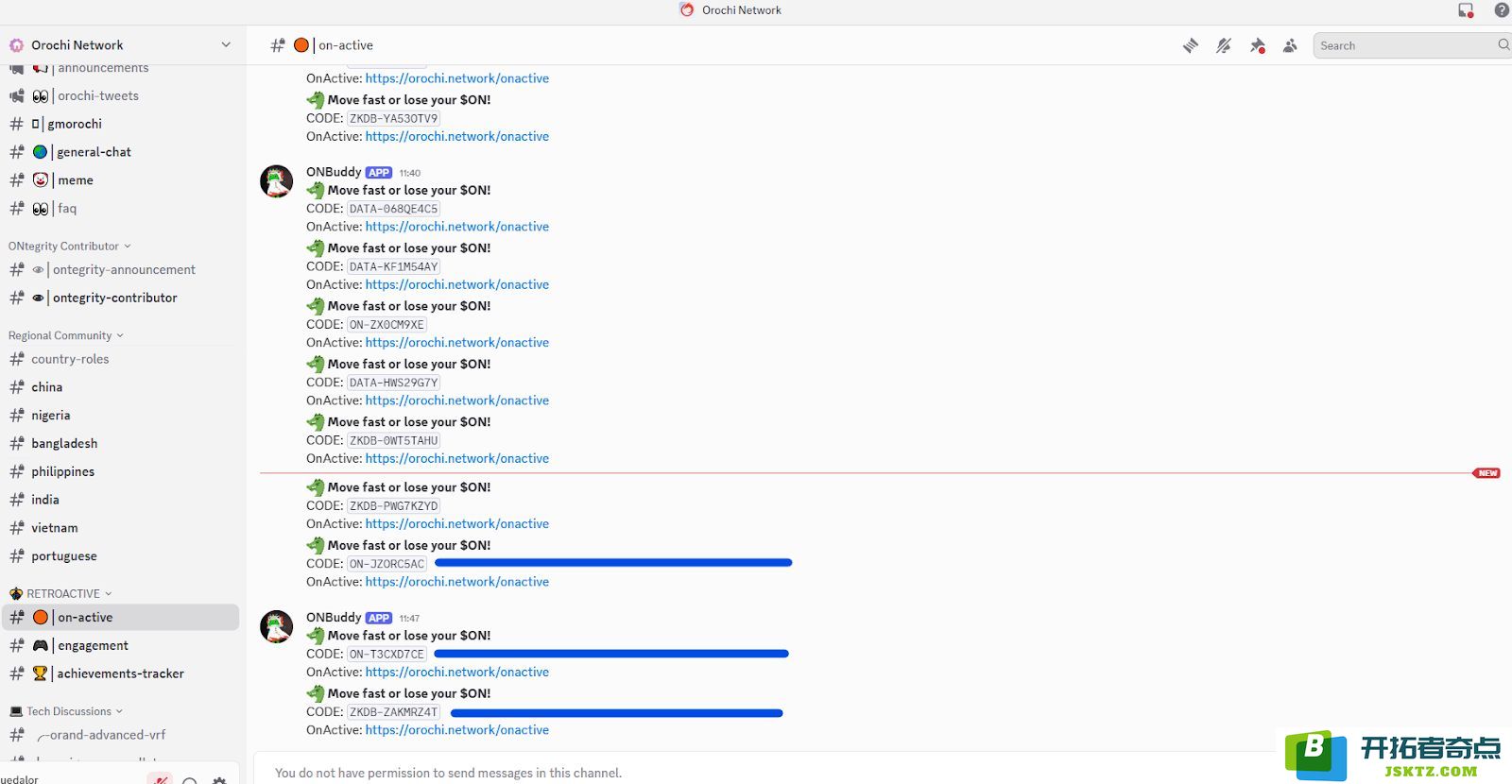
Task: Open the gmorochi channel
Action: click(120, 124)
